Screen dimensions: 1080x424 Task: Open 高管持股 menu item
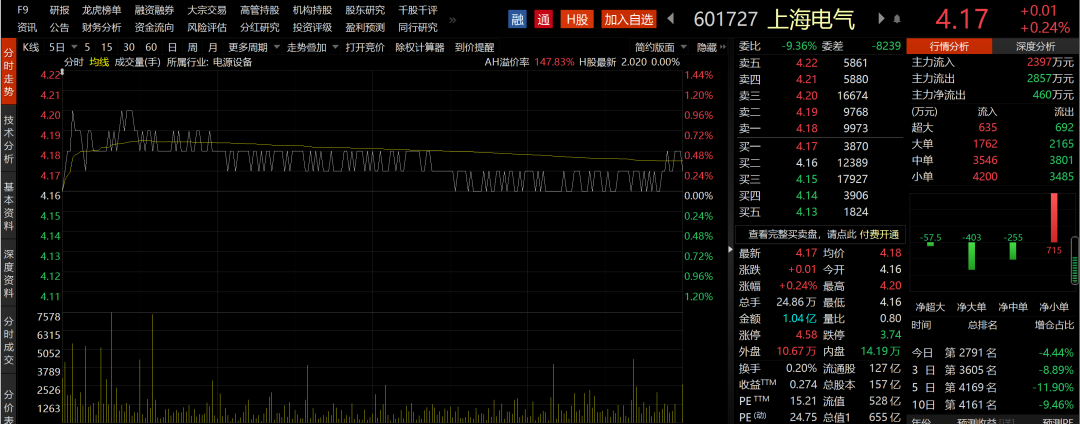(260, 10)
